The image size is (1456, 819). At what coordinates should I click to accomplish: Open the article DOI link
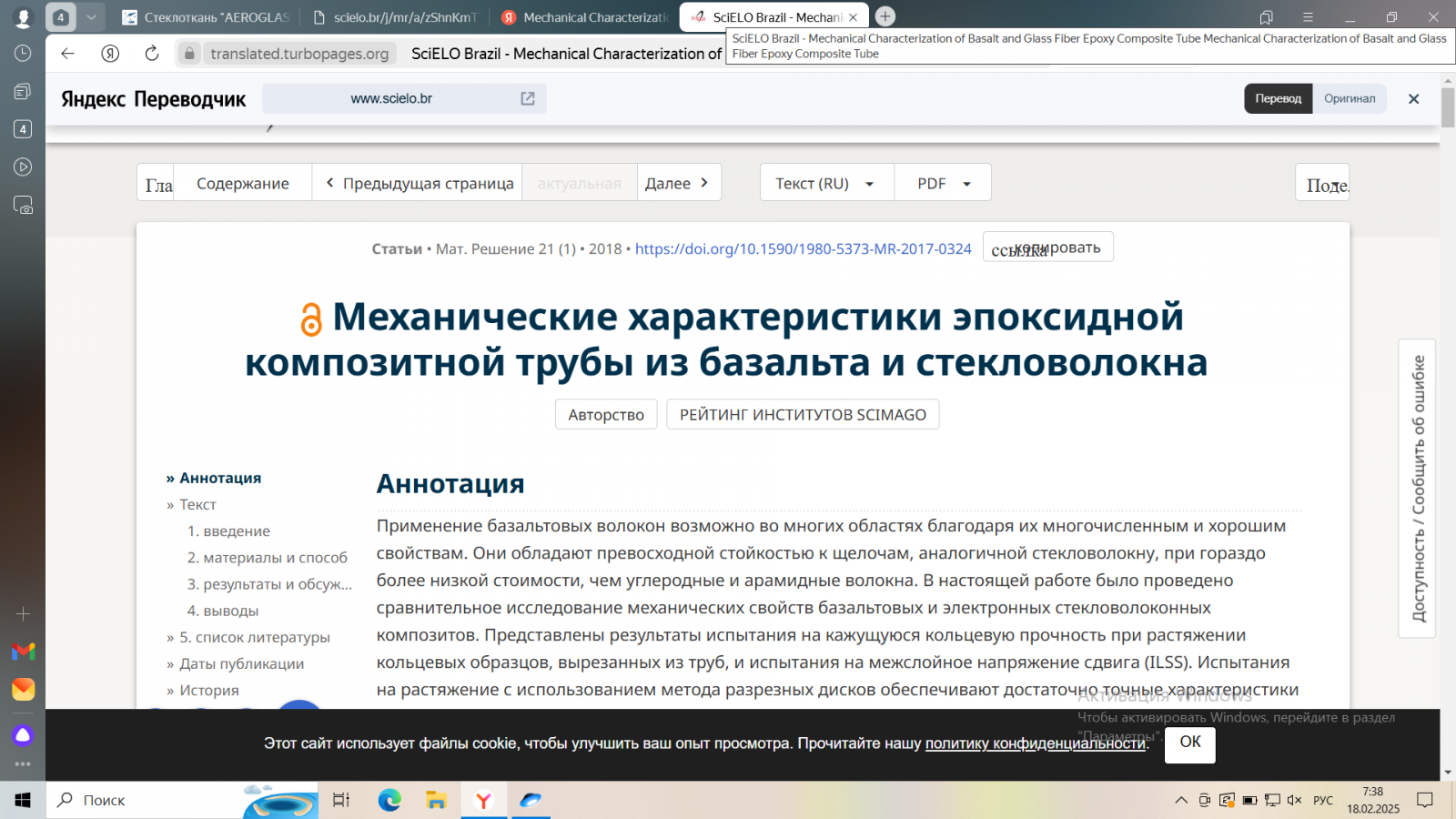803,248
